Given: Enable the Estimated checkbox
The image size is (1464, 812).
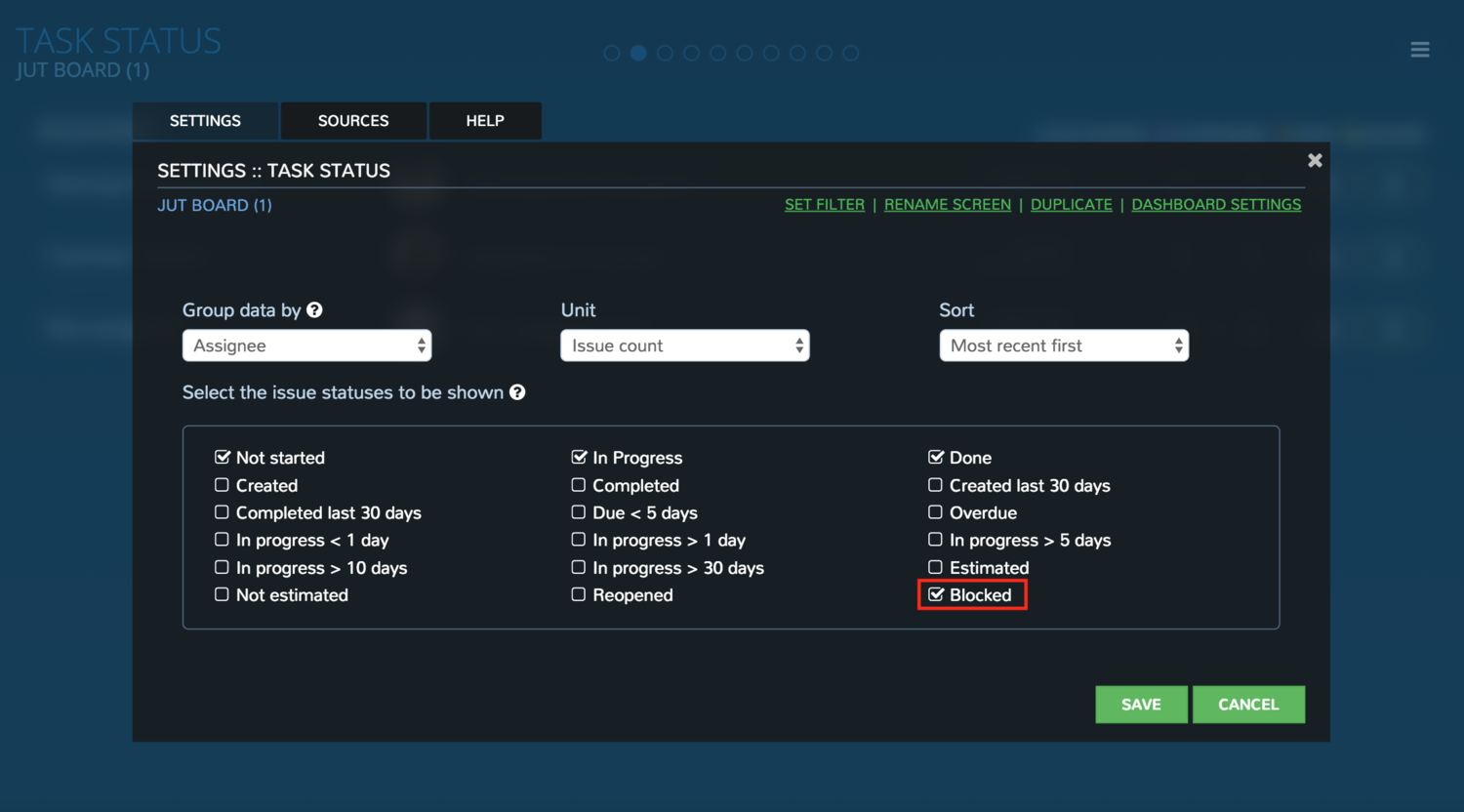Looking at the screenshot, I should 935,566.
